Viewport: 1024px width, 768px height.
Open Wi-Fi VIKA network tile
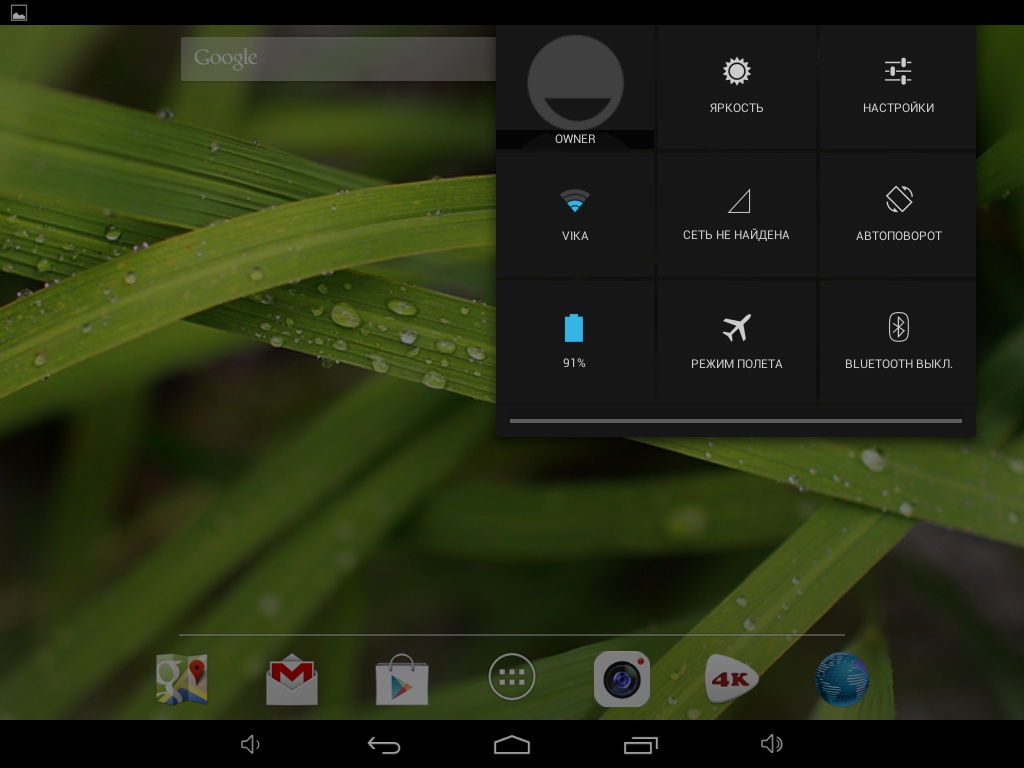(575, 214)
